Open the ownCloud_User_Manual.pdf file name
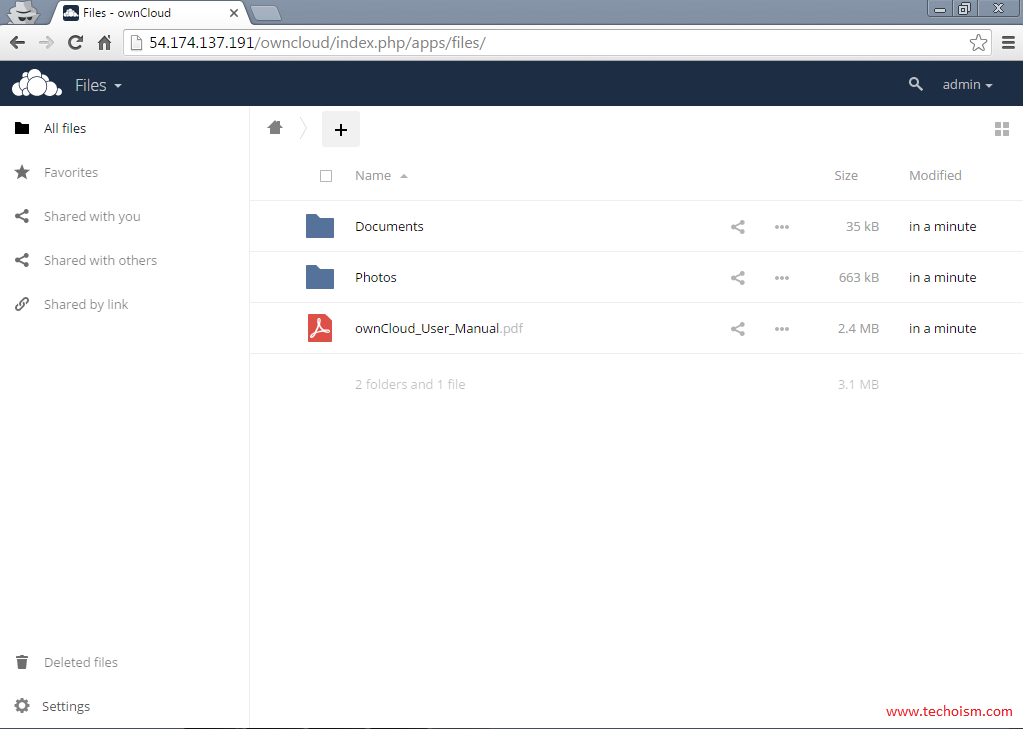 [x=438, y=328]
